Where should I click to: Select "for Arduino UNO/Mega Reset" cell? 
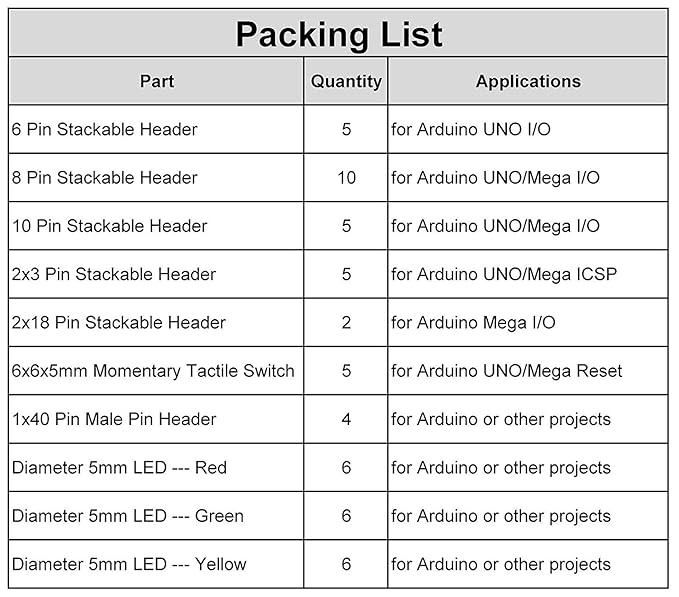click(507, 371)
